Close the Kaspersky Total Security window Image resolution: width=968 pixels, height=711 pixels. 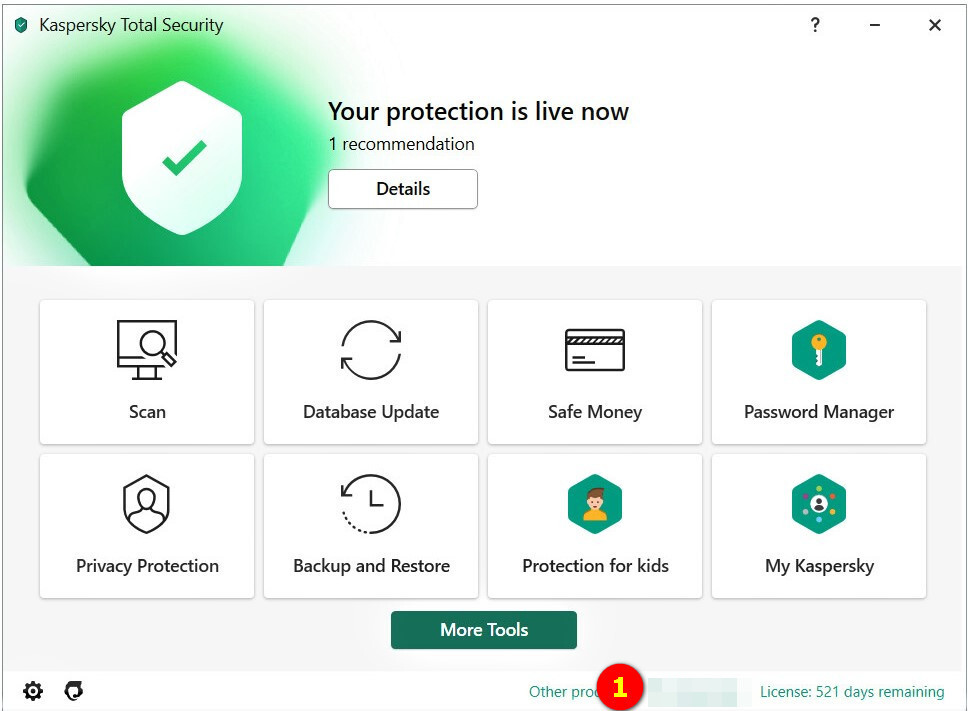point(935,25)
